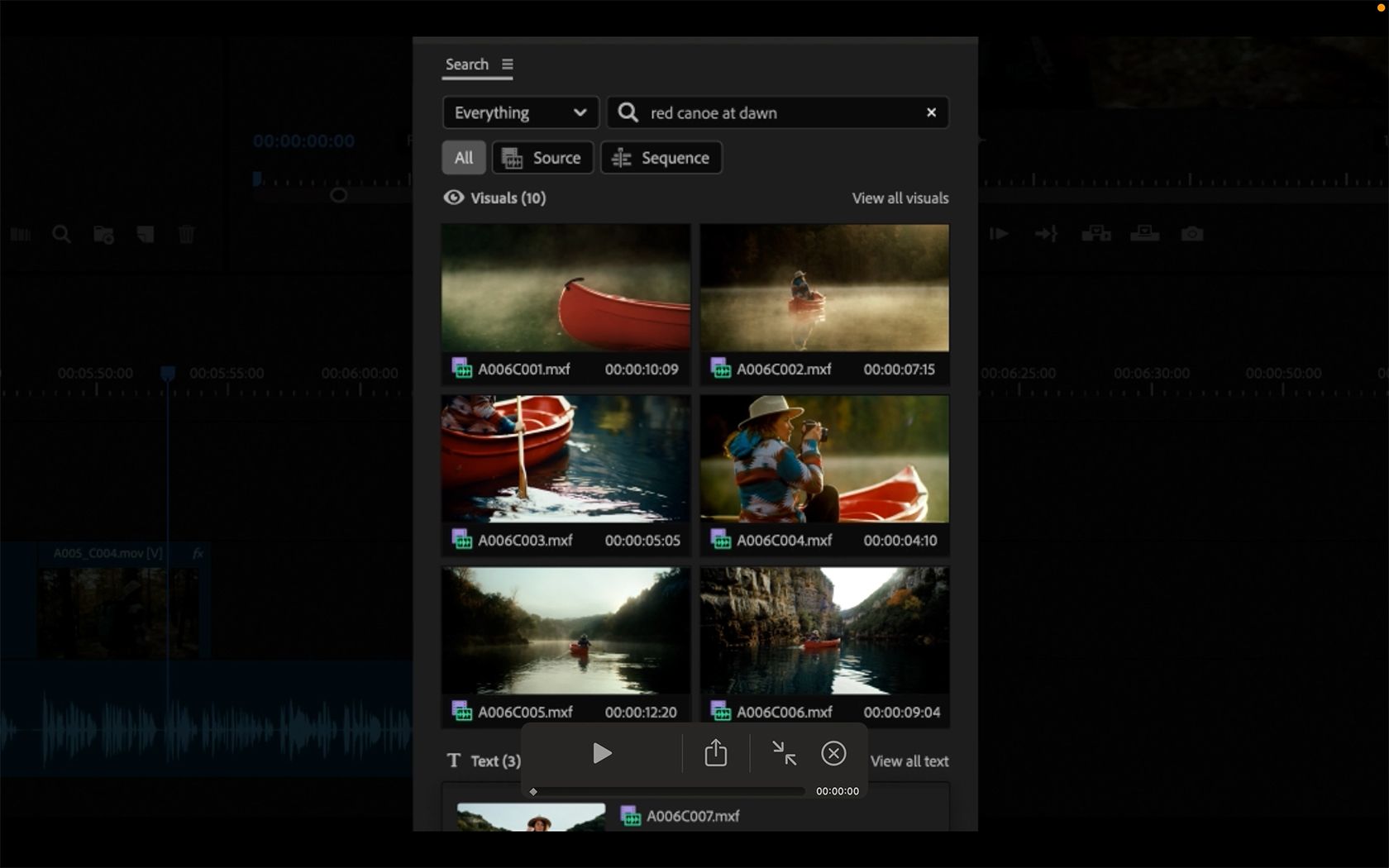The height and width of the screenshot is (868, 1389).
Task: Click the Visuals section header with eye icon
Action: [494, 198]
